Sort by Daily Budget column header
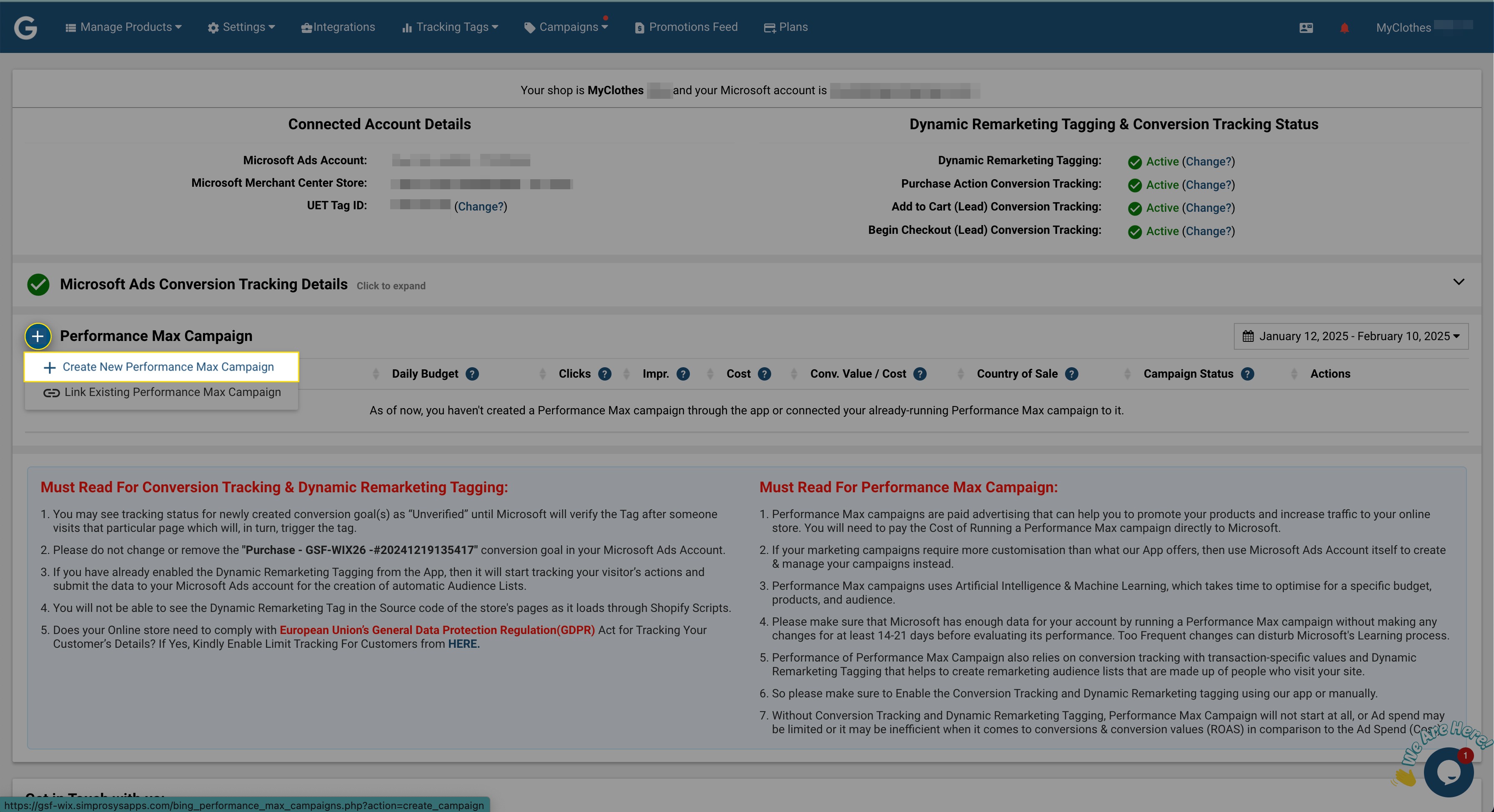 pyautogui.click(x=424, y=374)
